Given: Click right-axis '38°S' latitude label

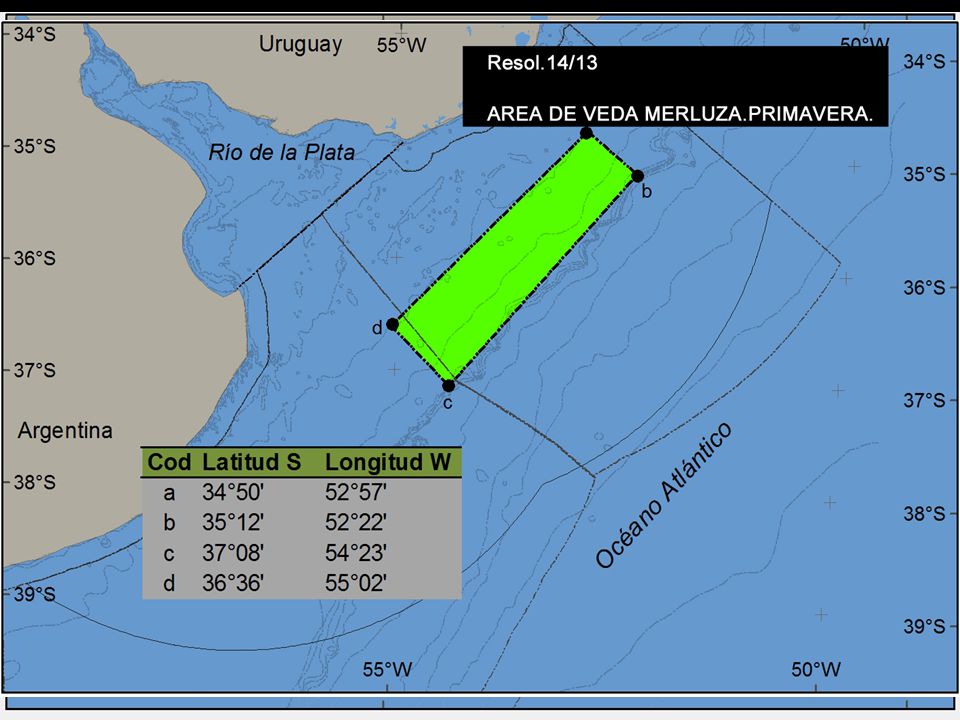Looking at the screenshot, I should (924, 514).
